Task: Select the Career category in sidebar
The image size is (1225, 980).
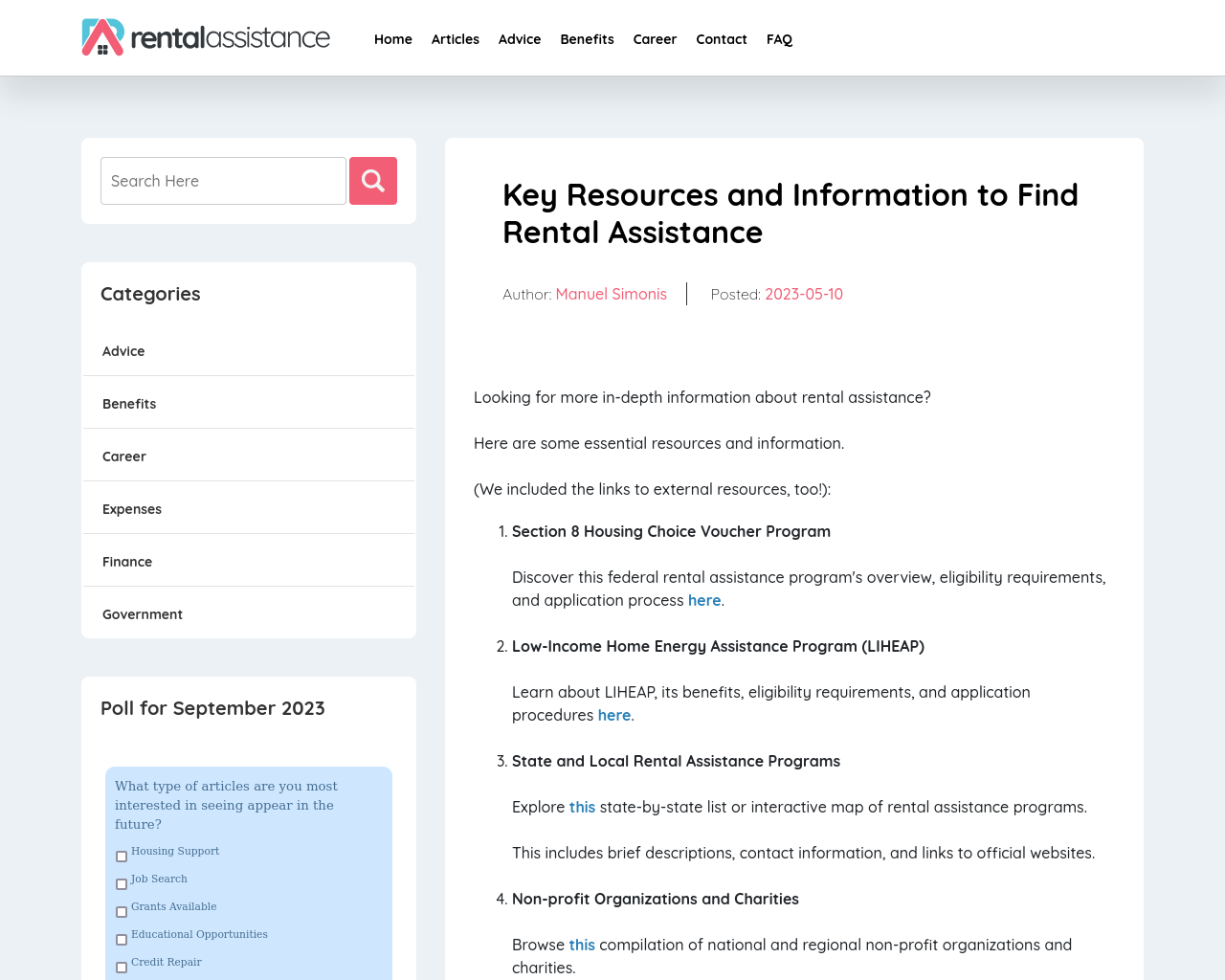Action: (x=249, y=457)
